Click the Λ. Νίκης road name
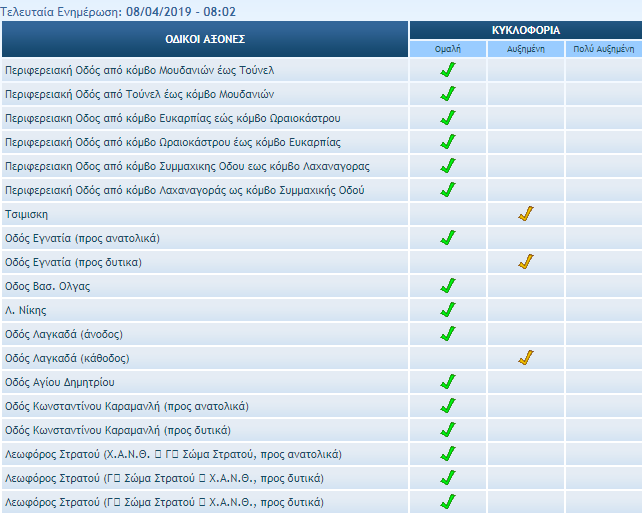The height and width of the screenshot is (524, 642). tap(26, 310)
